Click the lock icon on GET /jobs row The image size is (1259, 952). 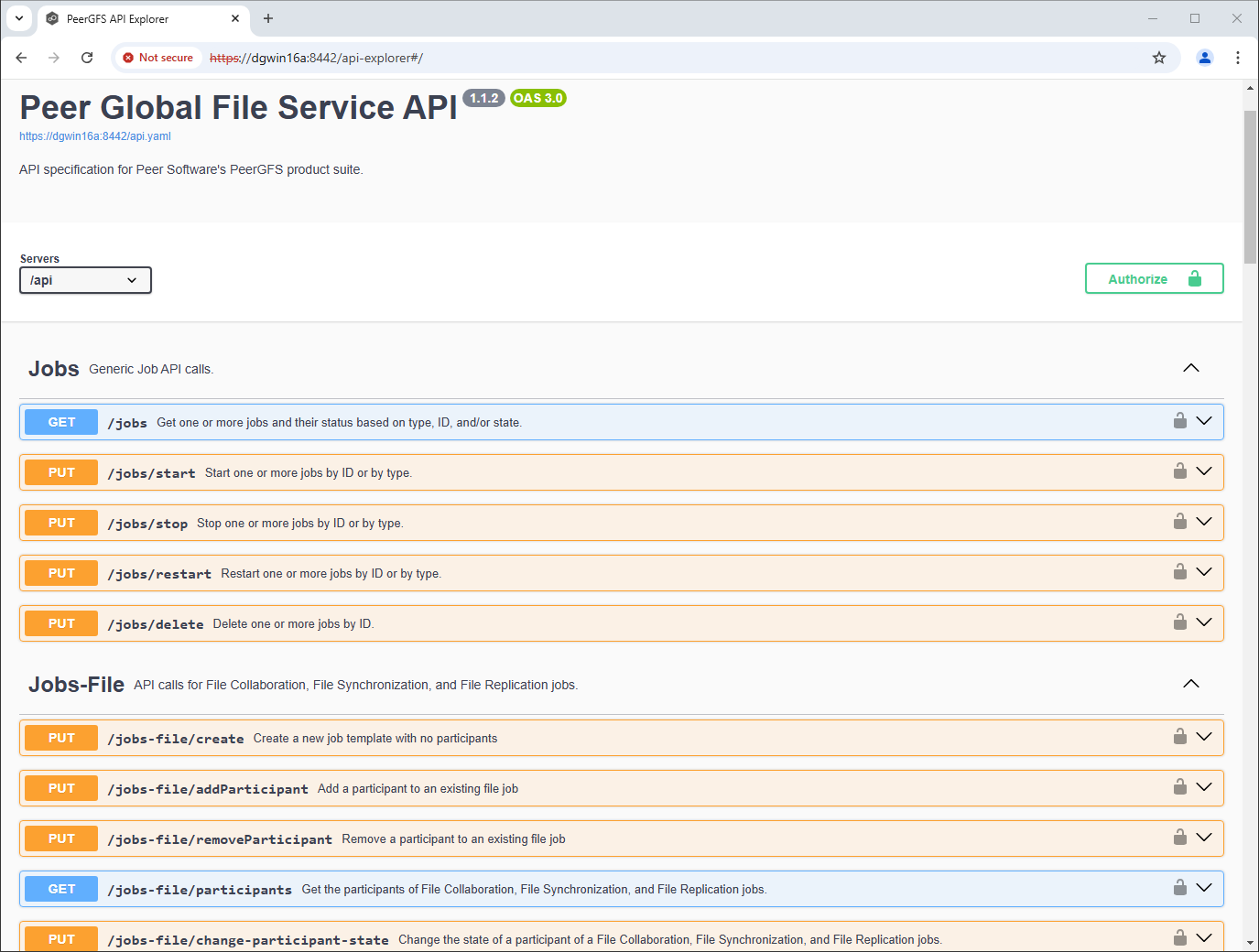(x=1179, y=421)
